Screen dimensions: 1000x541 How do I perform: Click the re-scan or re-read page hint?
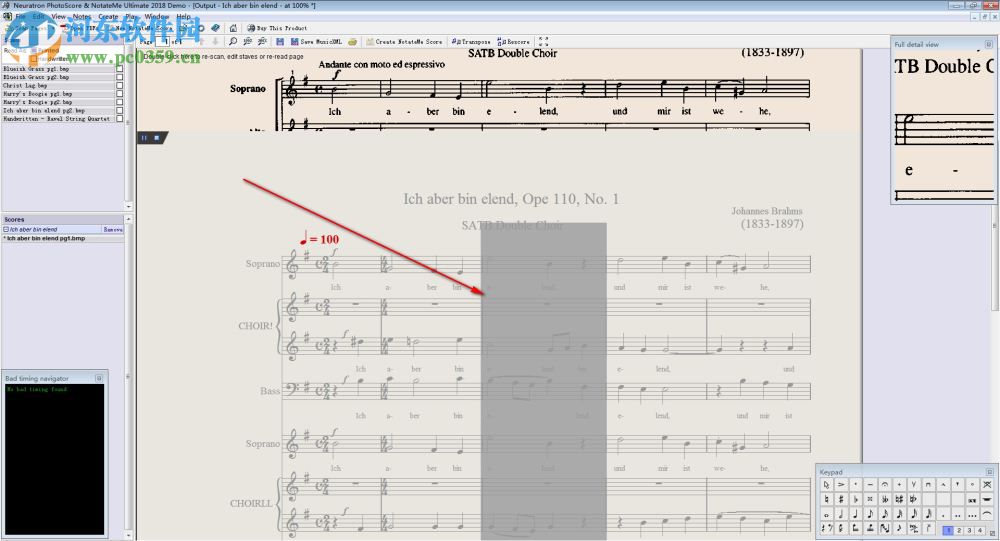[x=223, y=56]
